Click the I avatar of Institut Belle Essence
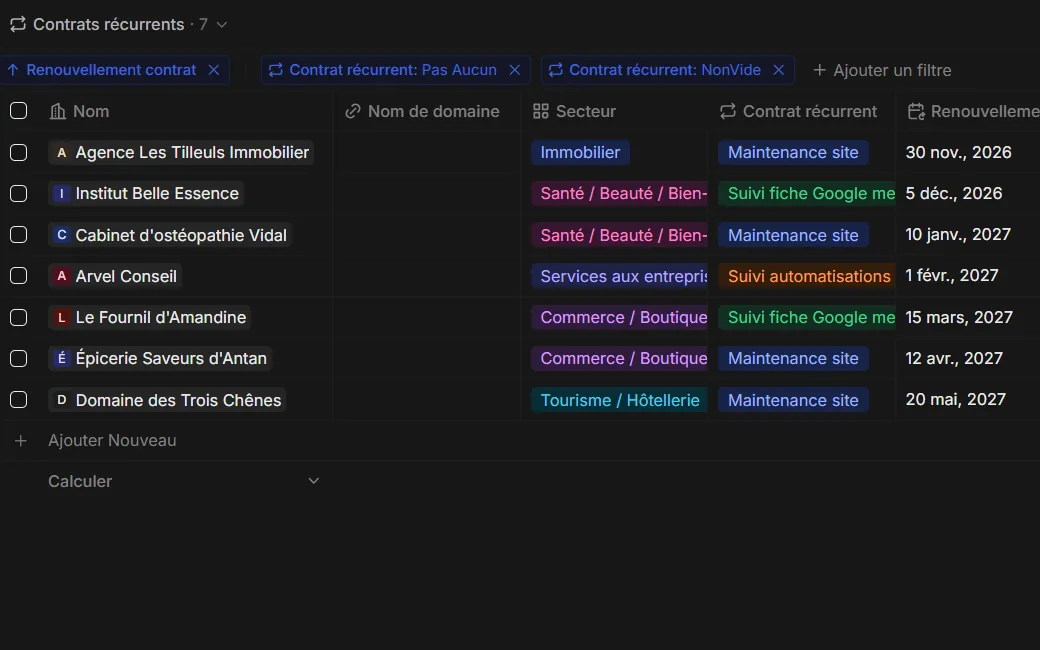This screenshot has width=1040, height=650. tap(62, 194)
